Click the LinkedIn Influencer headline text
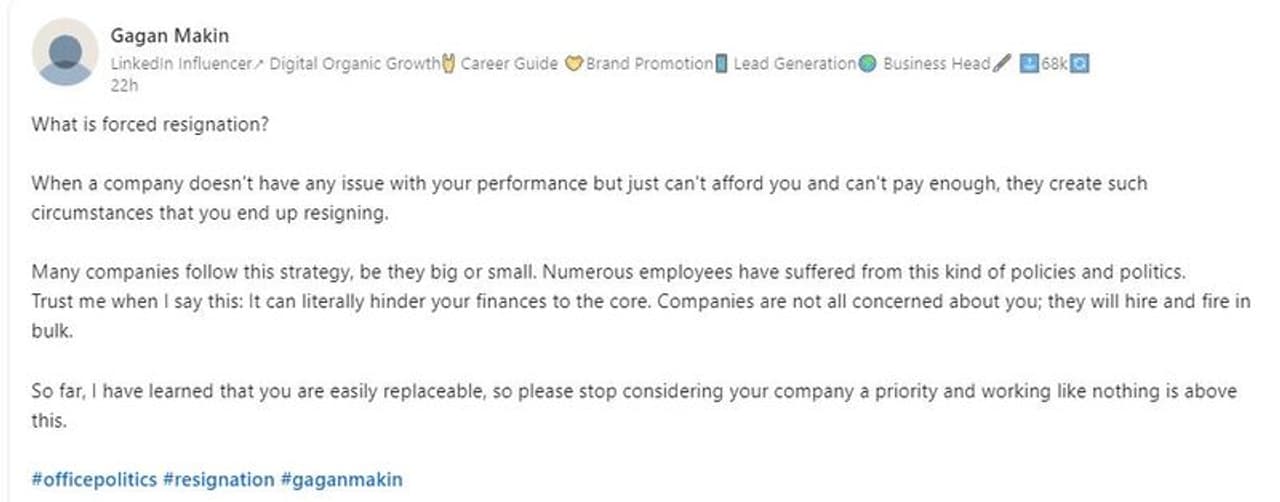Viewport: 1280px width, 502px height. 182,64
